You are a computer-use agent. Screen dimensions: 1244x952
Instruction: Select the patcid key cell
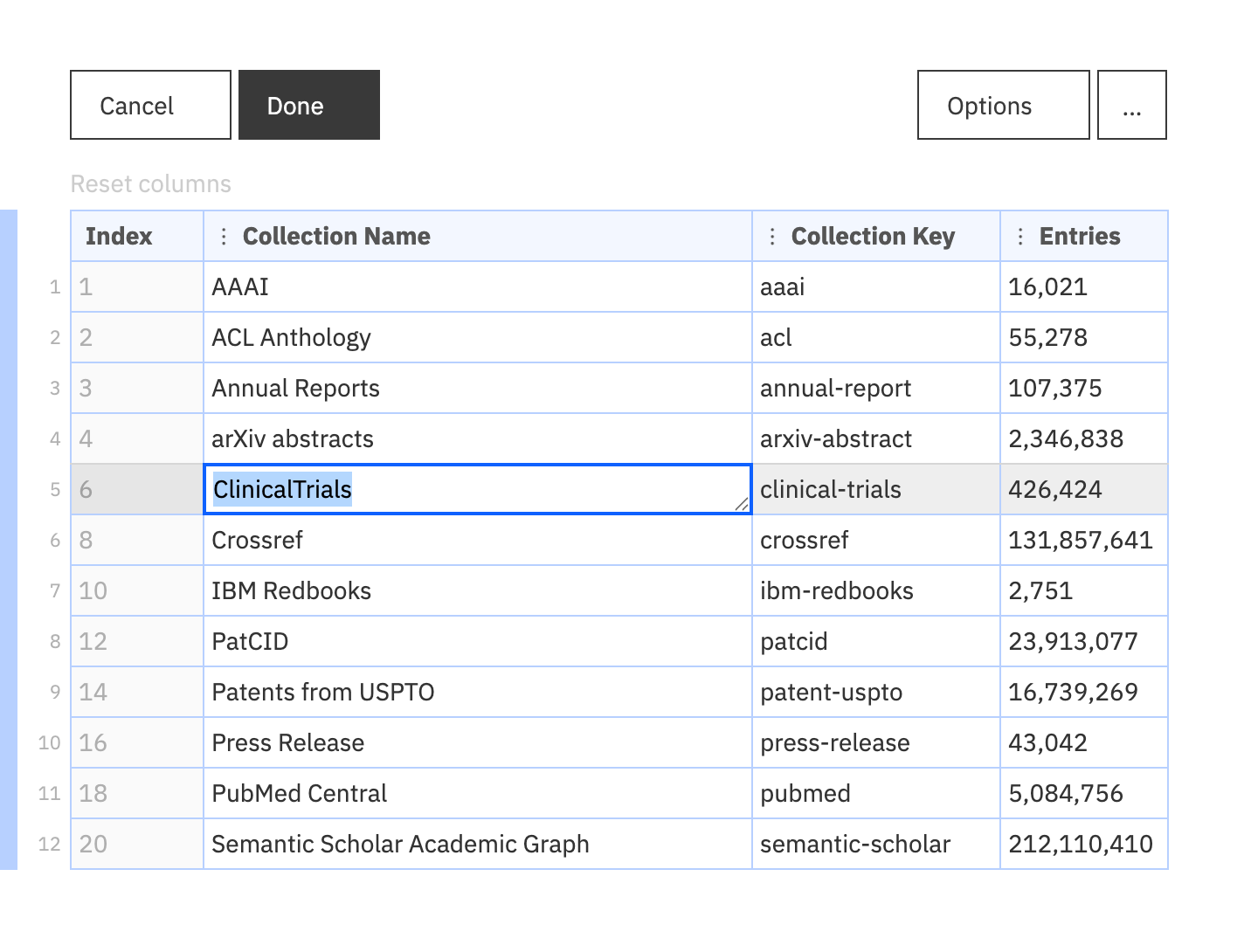[x=876, y=641]
